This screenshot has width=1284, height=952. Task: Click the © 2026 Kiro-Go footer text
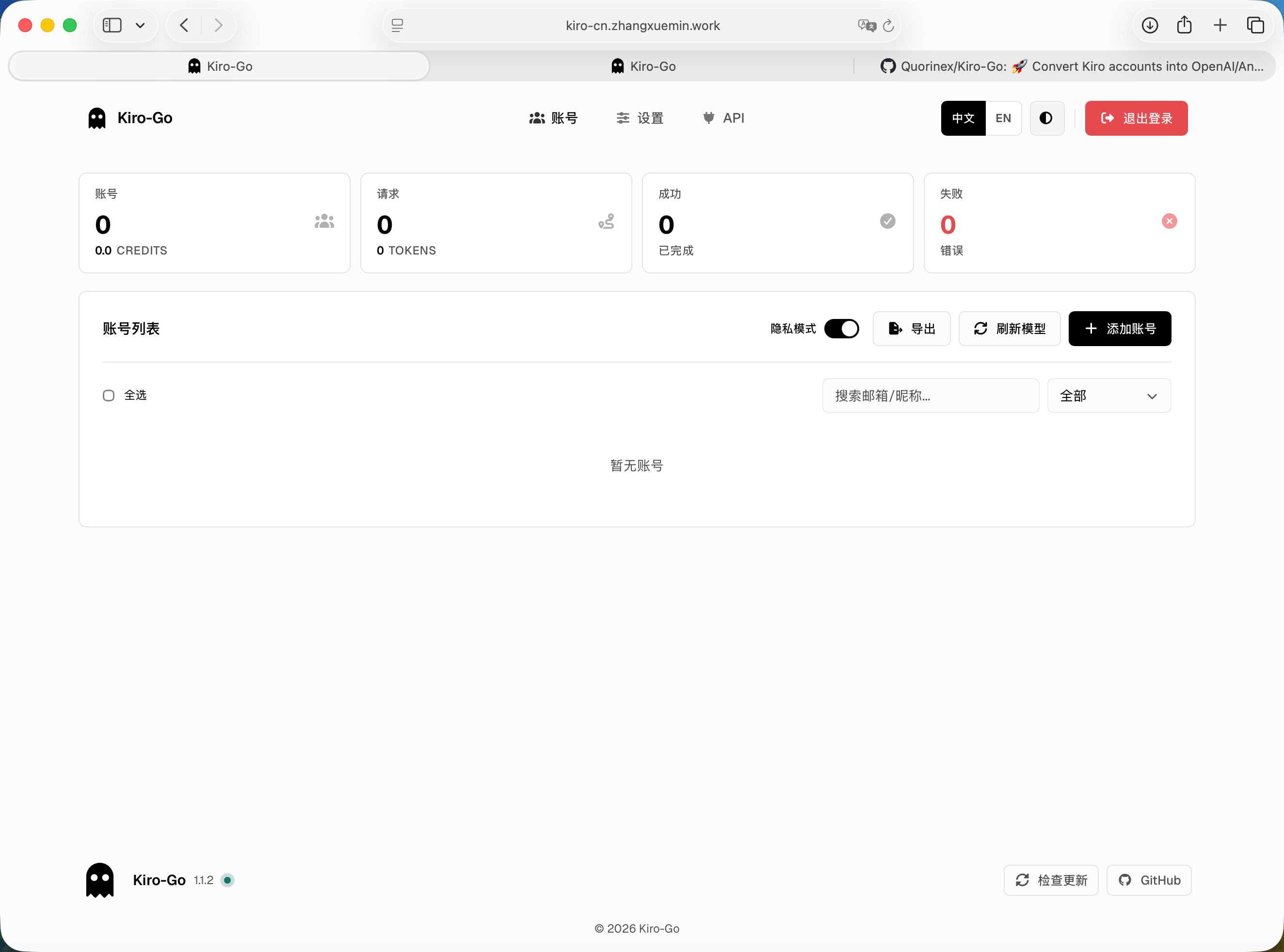(x=637, y=928)
